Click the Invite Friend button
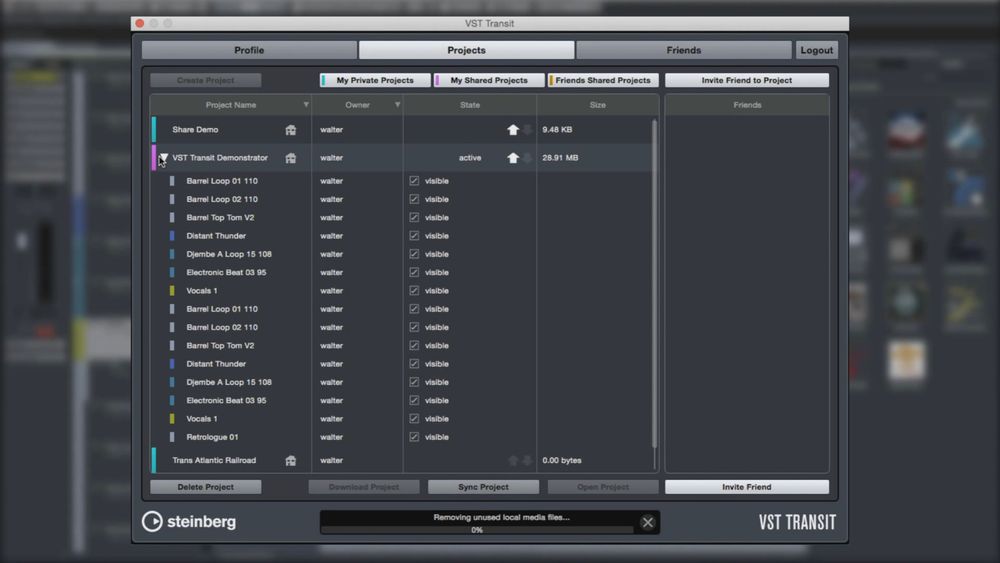 point(747,486)
